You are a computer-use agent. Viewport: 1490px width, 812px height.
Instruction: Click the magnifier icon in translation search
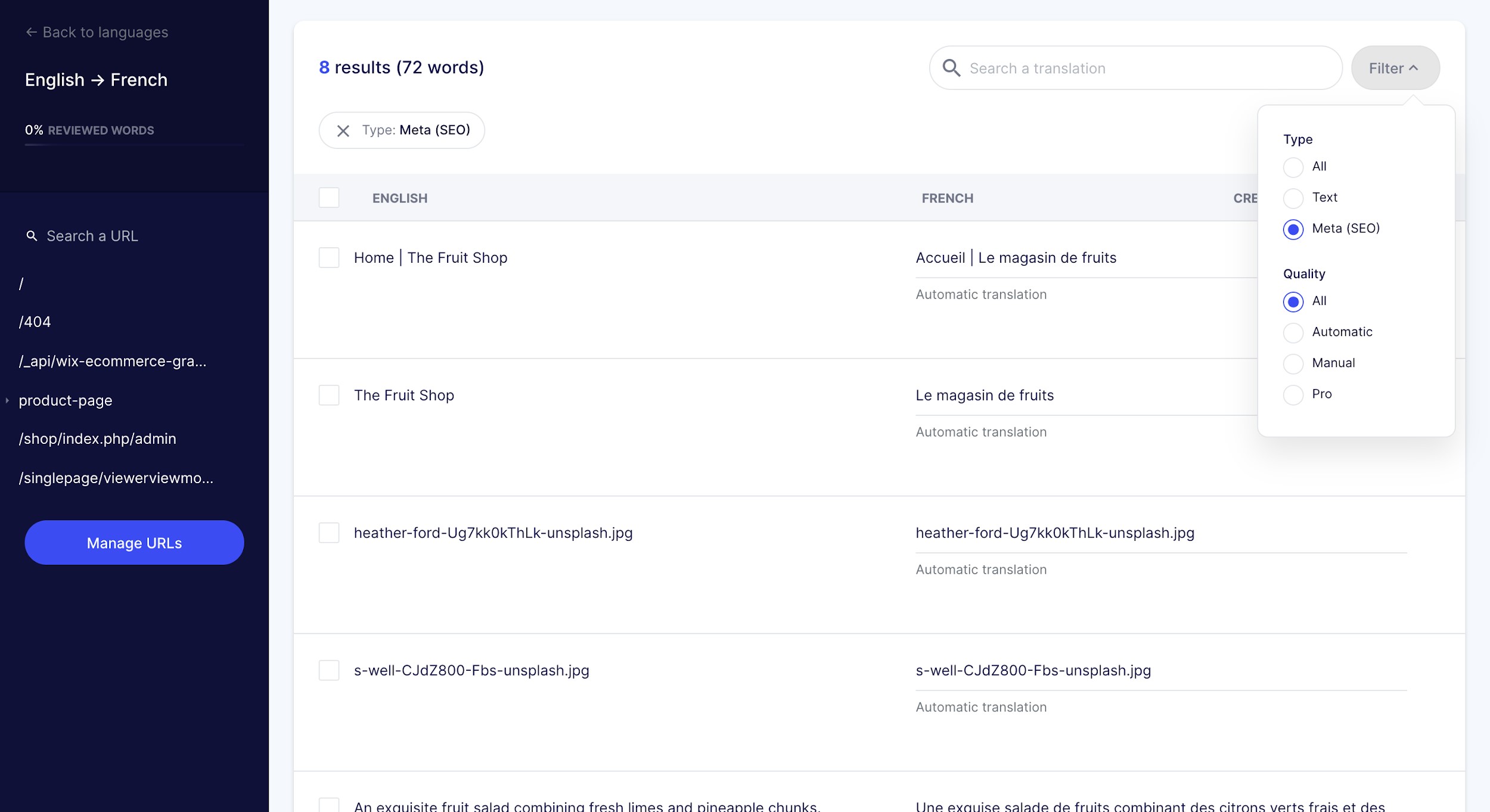[x=951, y=68]
